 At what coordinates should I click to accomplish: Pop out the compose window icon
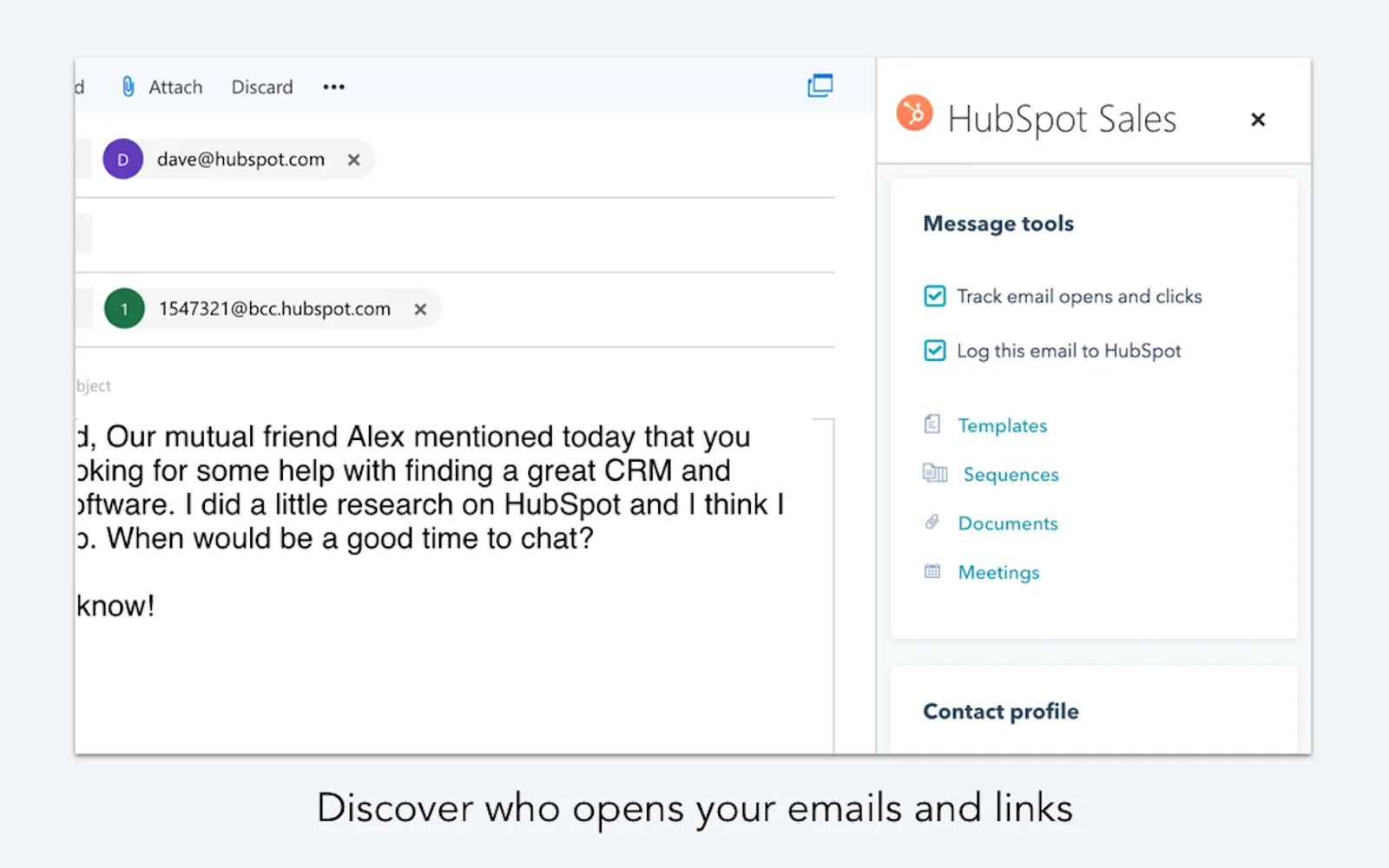pos(820,85)
